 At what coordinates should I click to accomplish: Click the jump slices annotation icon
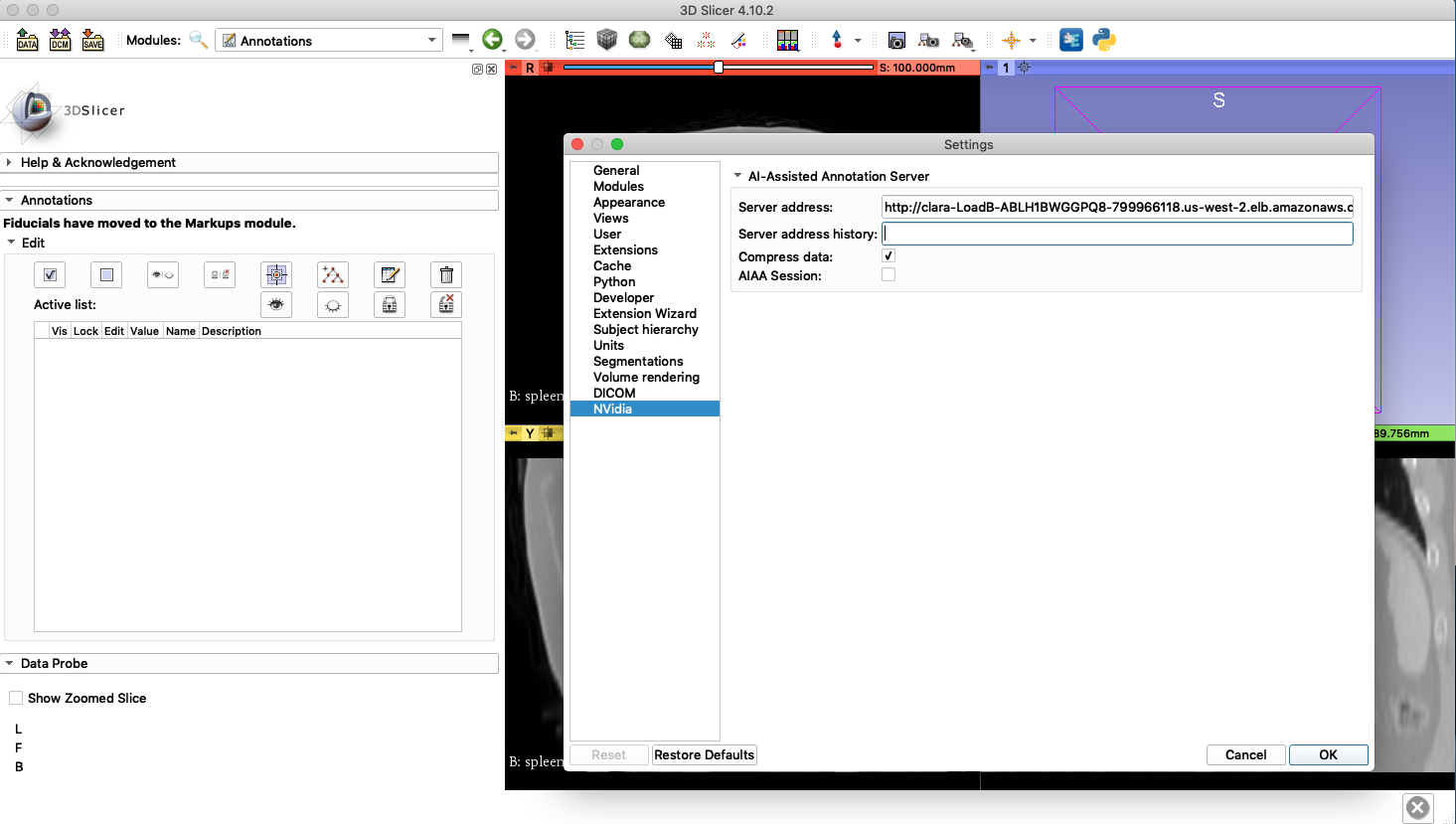(276, 274)
